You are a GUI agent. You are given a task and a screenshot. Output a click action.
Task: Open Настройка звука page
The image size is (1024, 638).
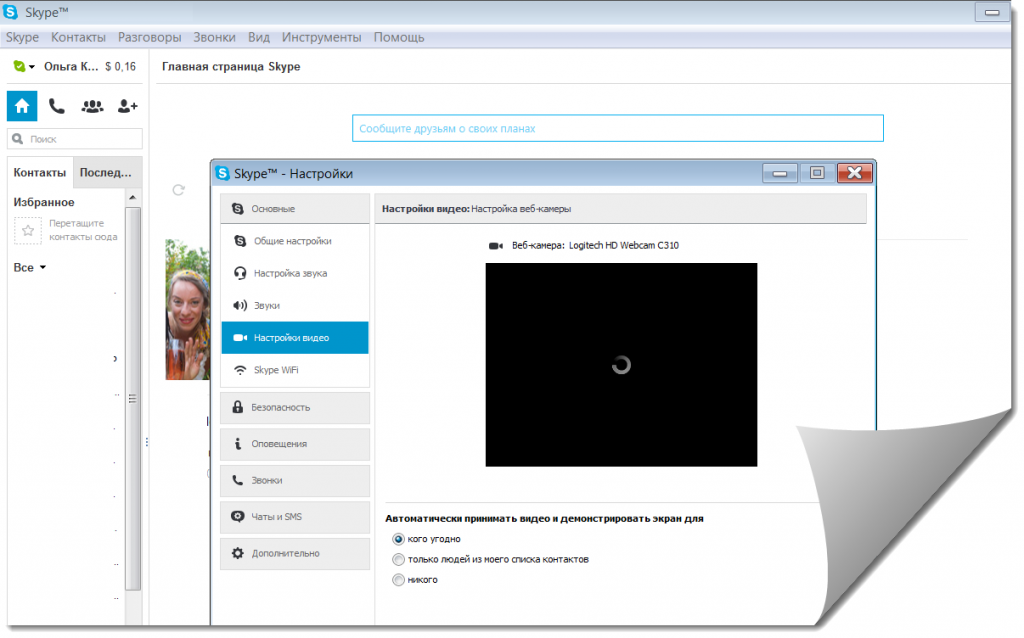point(295,273)
